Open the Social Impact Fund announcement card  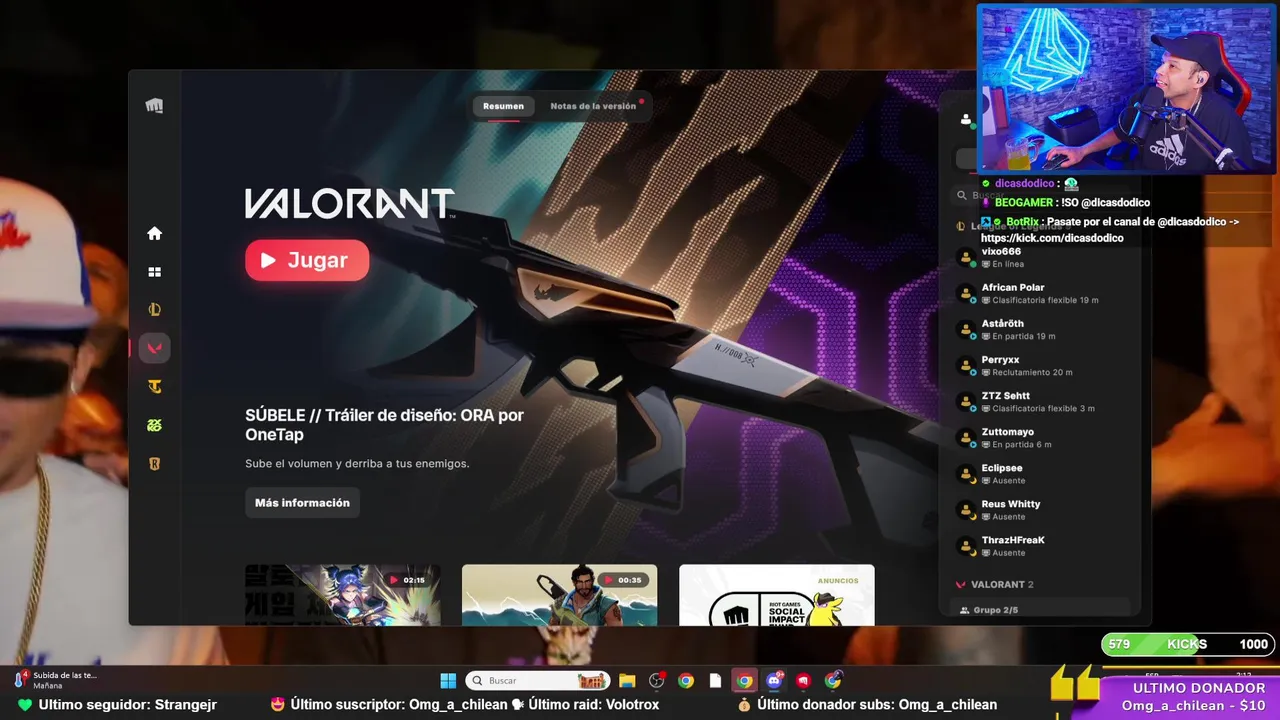coord(777,595)
